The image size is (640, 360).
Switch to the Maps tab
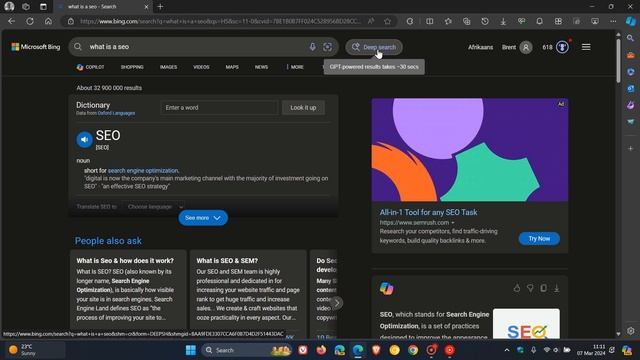click(x=232, y=67)
